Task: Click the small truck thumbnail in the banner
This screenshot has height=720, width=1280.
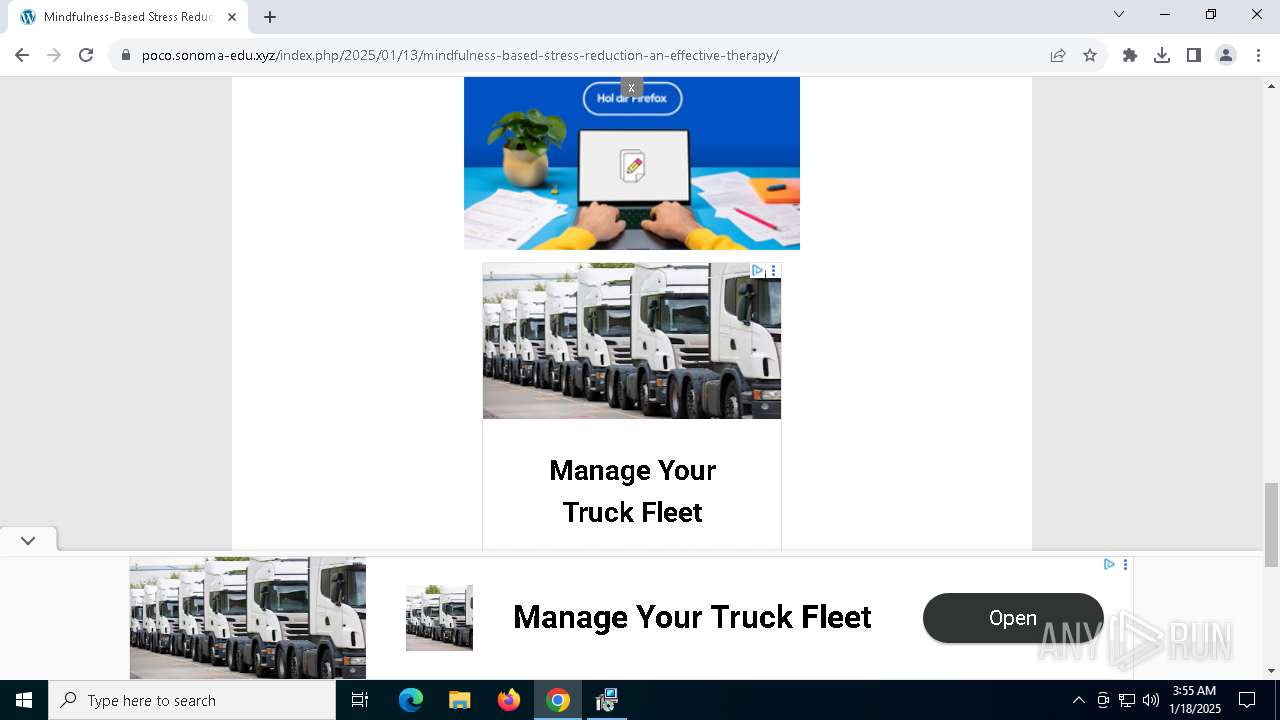Action: (439, 618)
